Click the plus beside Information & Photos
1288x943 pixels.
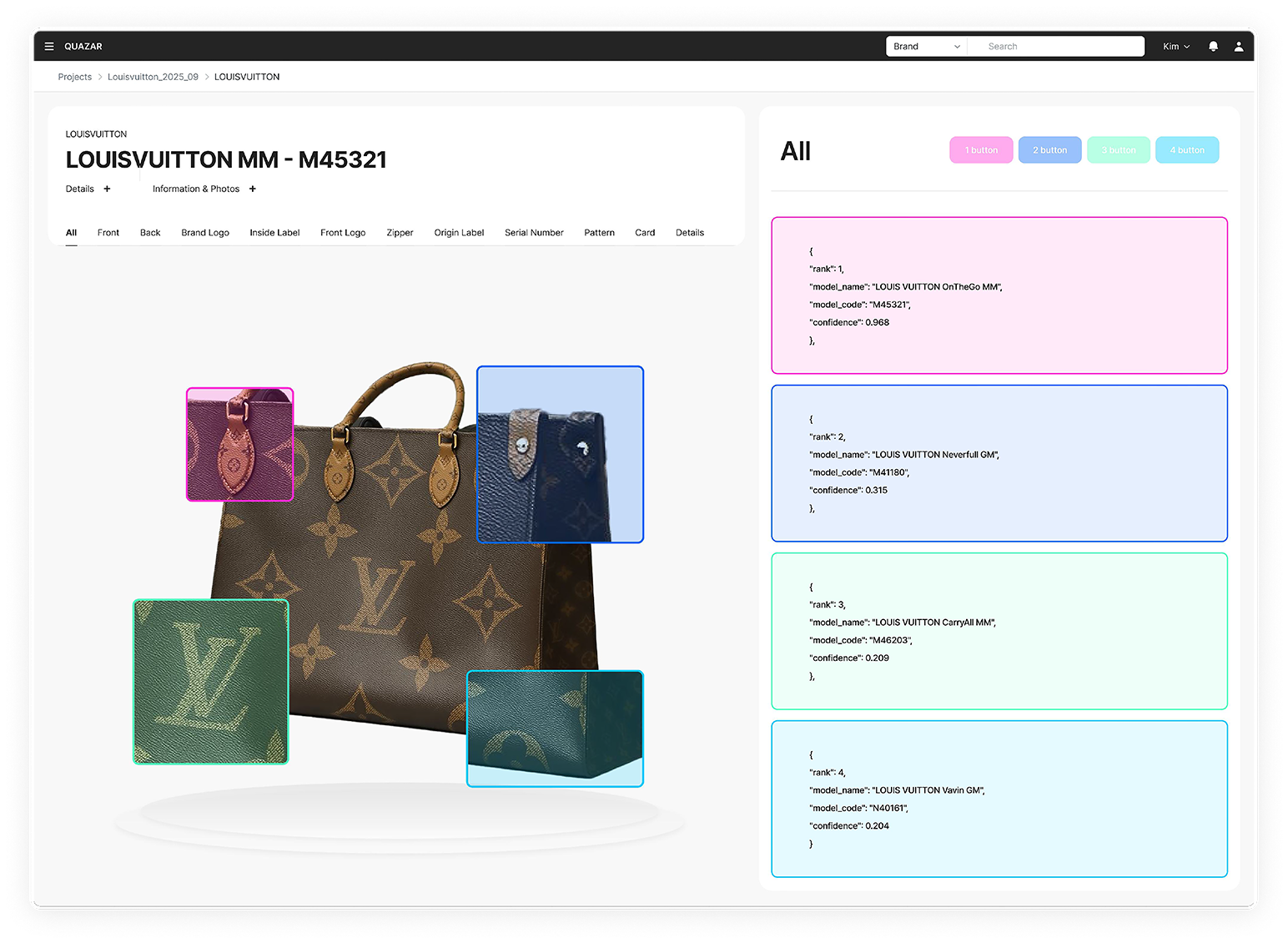point(253,189)
